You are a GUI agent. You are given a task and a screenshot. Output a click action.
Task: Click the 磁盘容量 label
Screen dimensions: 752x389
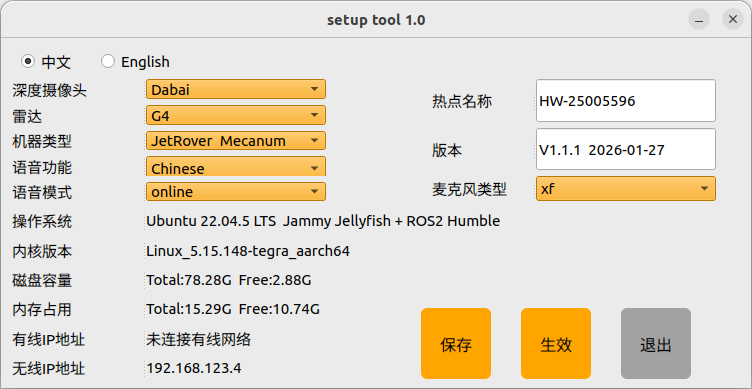pyautogui.click(x=42, y=281)
